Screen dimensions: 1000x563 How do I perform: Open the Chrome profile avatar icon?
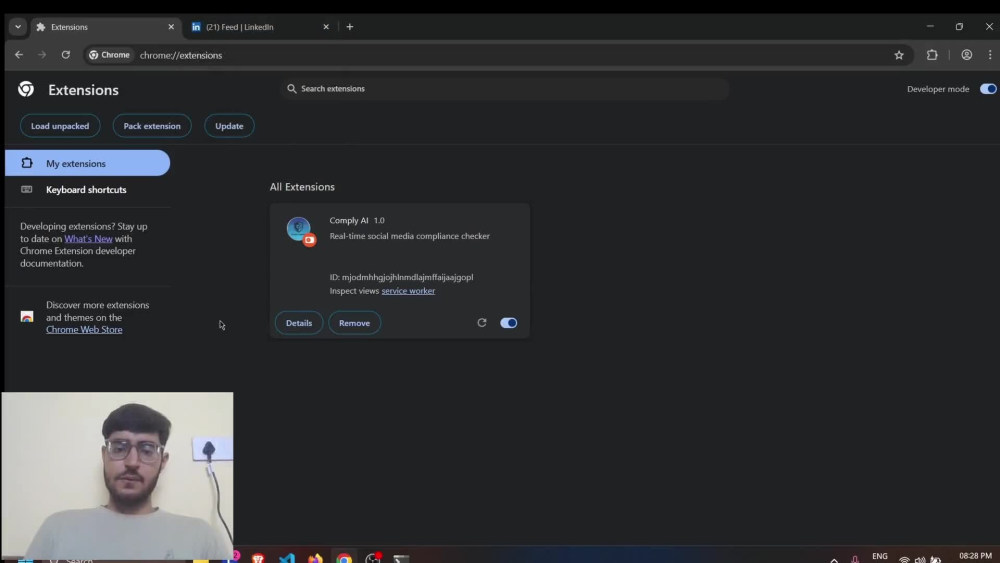[x=966, y=55]
